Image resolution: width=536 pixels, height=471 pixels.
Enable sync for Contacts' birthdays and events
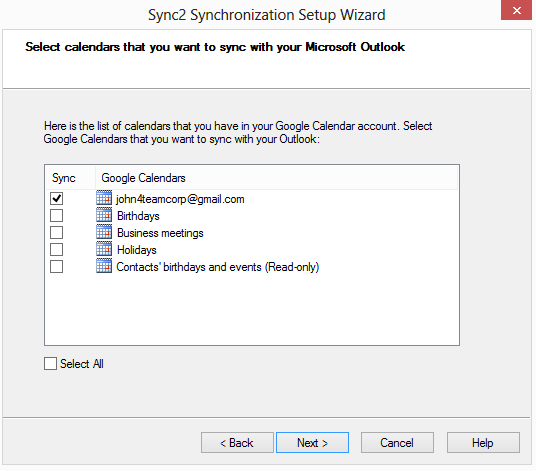tap(56, 267)
